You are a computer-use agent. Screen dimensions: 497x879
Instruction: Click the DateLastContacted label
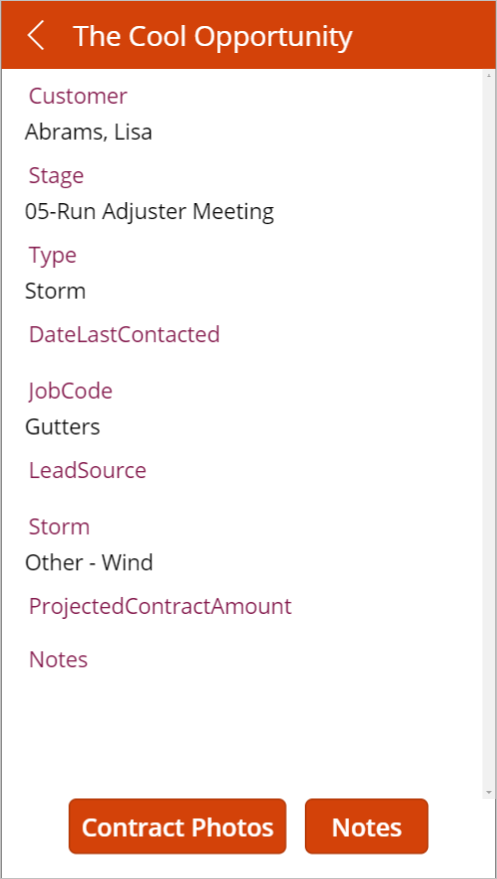click(124, 335)
